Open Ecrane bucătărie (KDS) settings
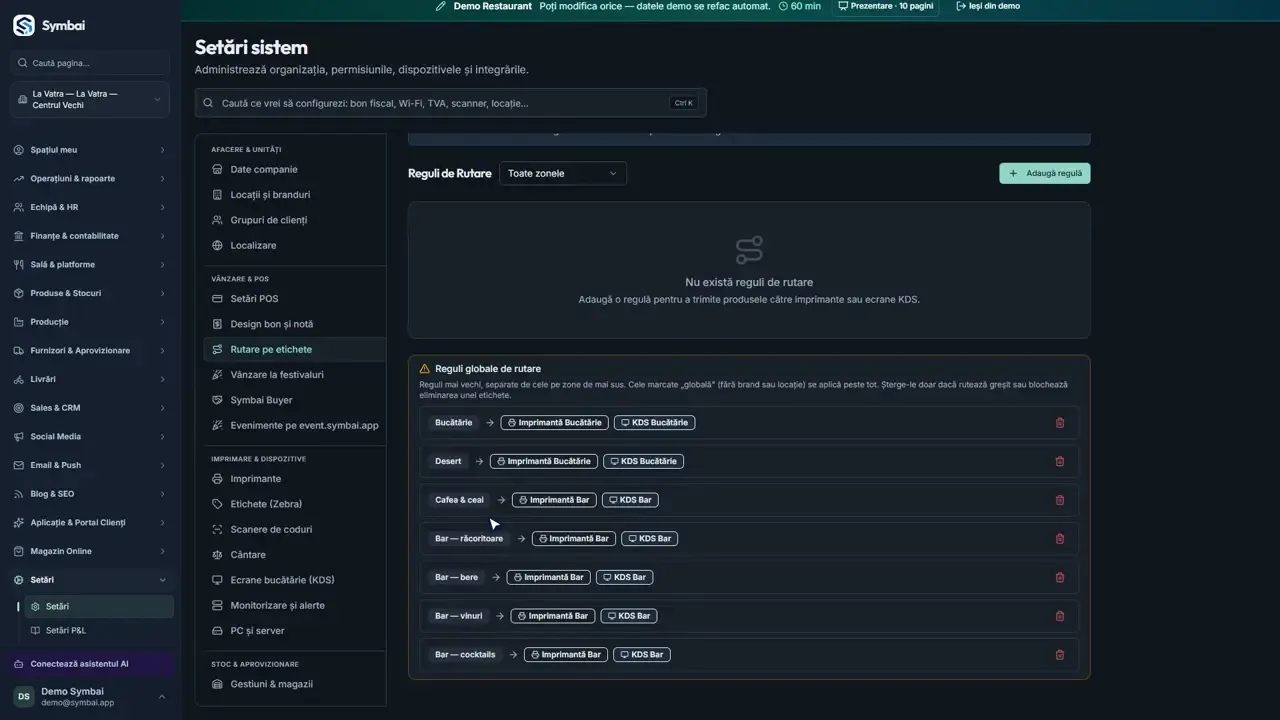The height and width of the screenshot is (720, 1280). [282, 580]
